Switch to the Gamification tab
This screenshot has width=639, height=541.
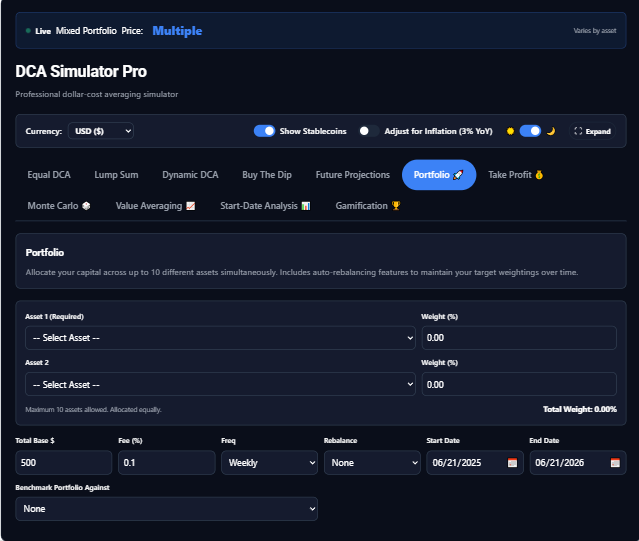pos(368,206)
